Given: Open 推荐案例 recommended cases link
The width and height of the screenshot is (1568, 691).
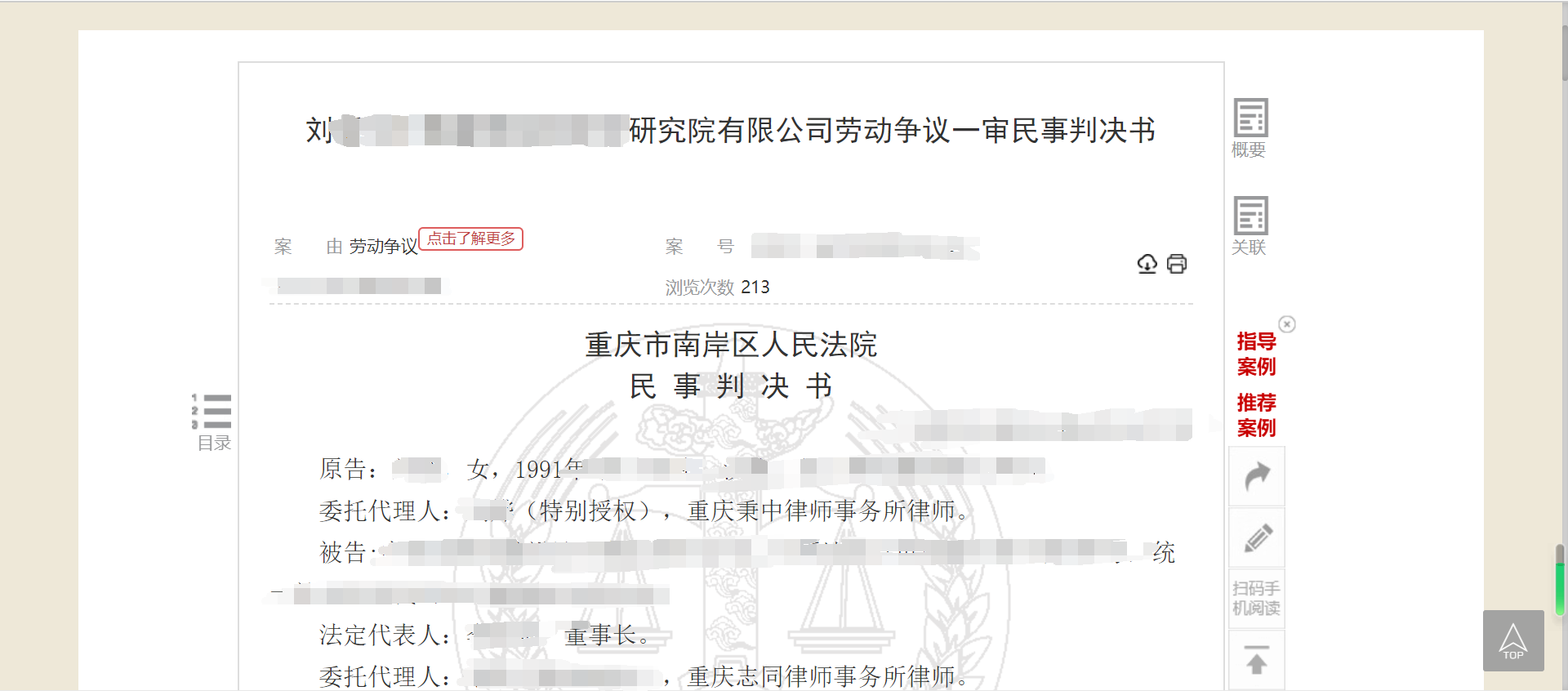Looking at the screenshot, I should (x=1256, y=415).
